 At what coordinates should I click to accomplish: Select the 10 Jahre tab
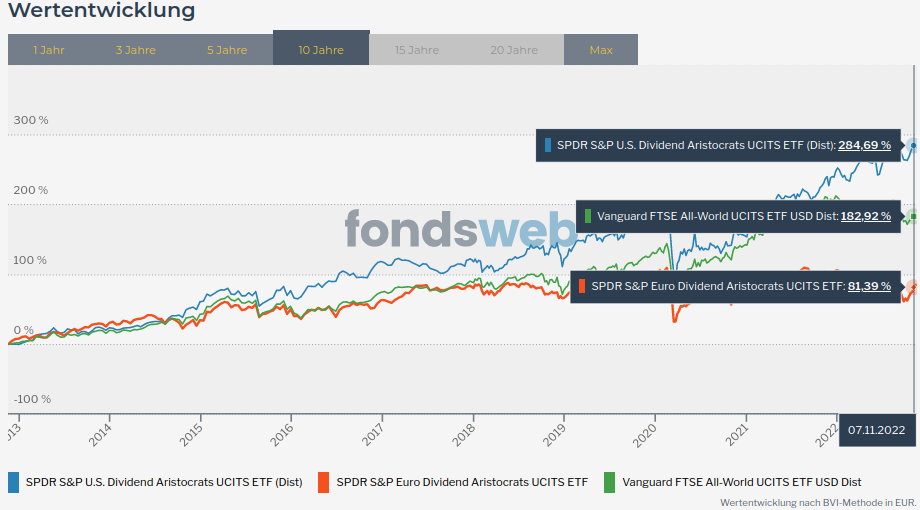click(321, 50)
